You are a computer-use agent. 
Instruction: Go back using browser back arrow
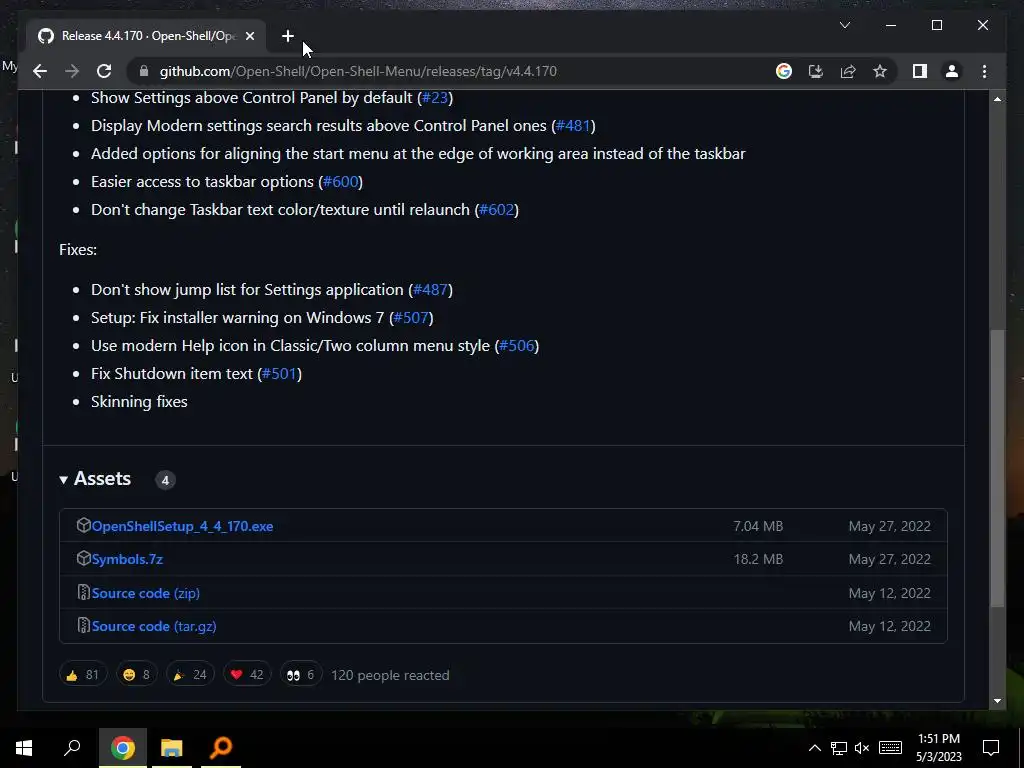pos(40,71)
